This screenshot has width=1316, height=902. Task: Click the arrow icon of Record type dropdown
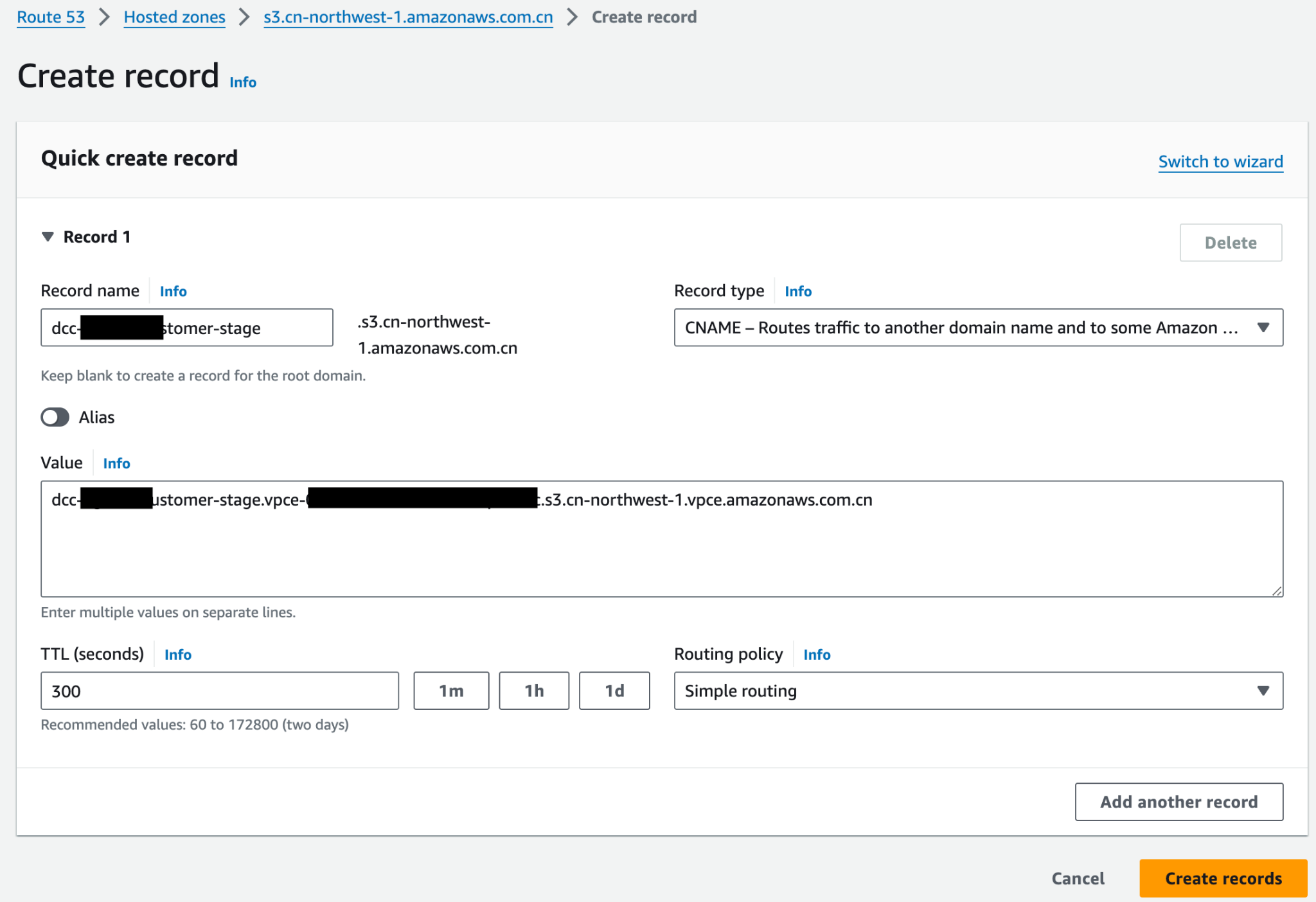pos(1263,328)
